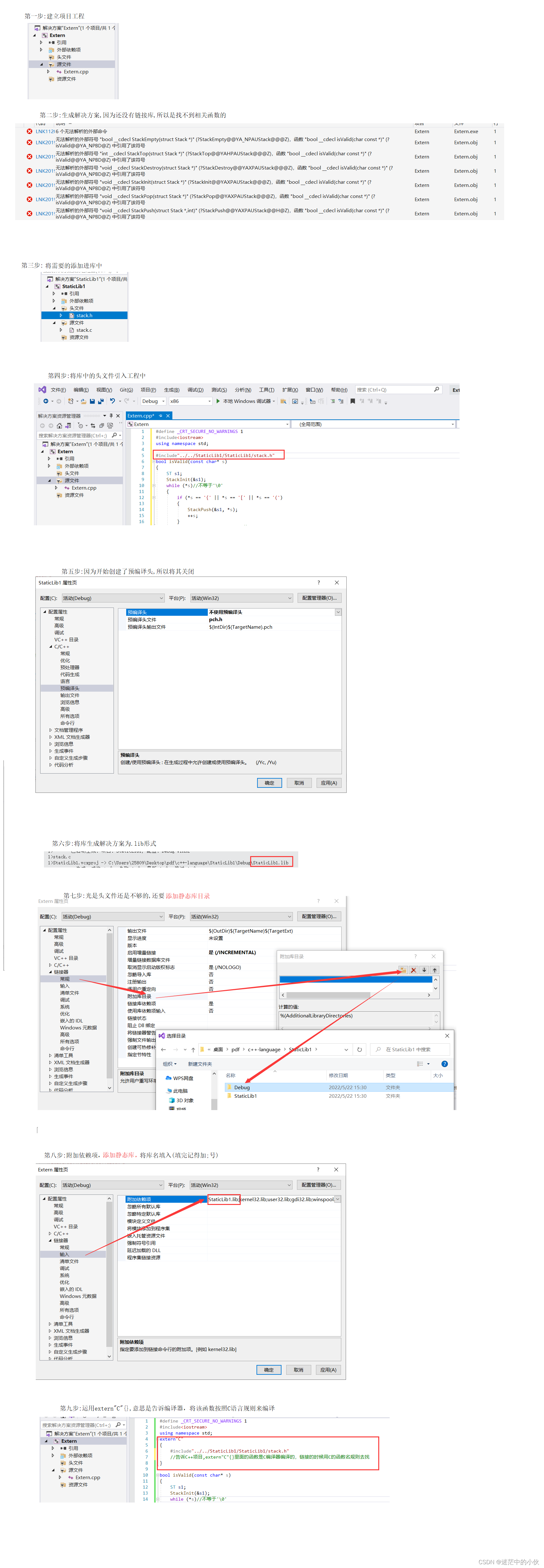Click the Save All icon in Visual Studio toolbar

[x=100, y=401]
